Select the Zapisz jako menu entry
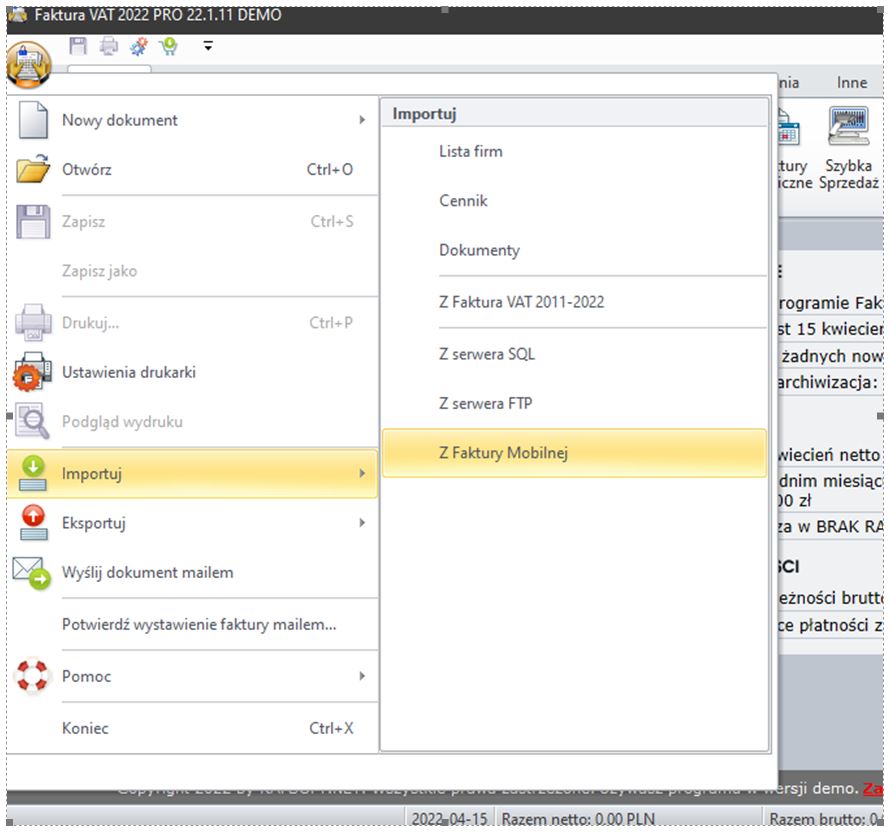The width and height of the screenshot is (891, 834). point(193,271)
